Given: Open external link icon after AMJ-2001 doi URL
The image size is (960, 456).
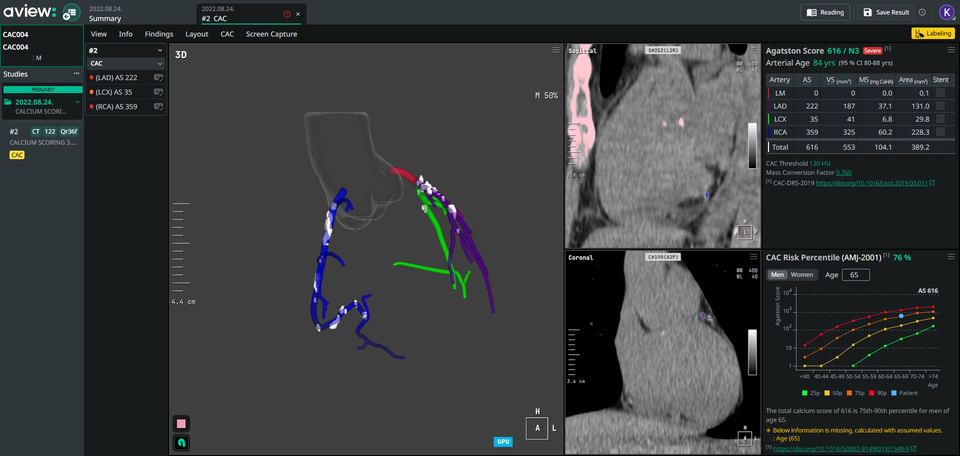Looking at the screenshot, I should (914, 449).
